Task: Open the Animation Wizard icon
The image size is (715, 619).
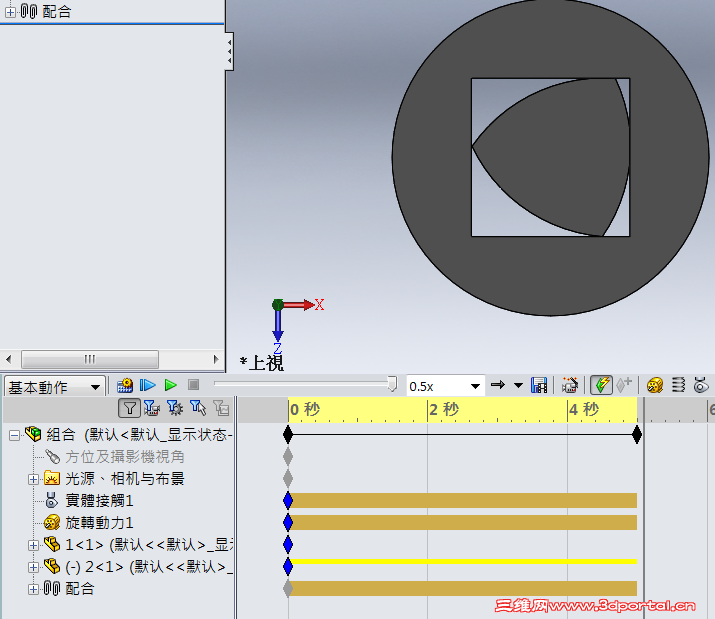Action: (x=570, y=385)
